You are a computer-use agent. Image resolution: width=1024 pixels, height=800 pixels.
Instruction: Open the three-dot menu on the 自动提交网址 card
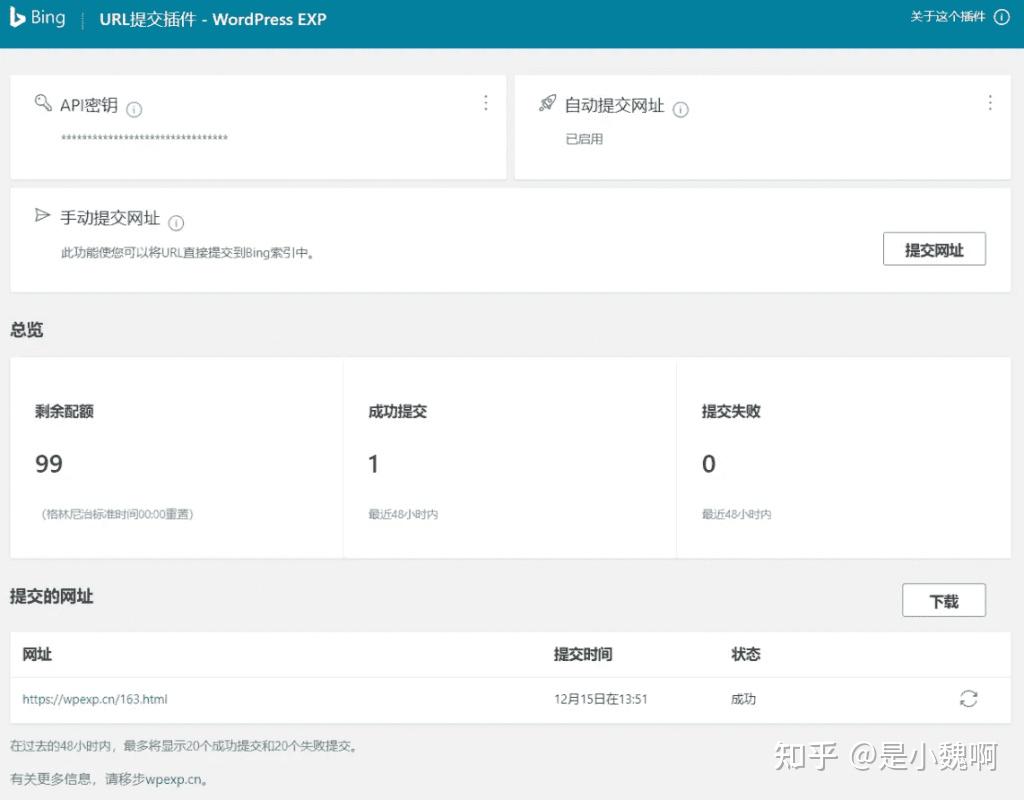(990, 103)
